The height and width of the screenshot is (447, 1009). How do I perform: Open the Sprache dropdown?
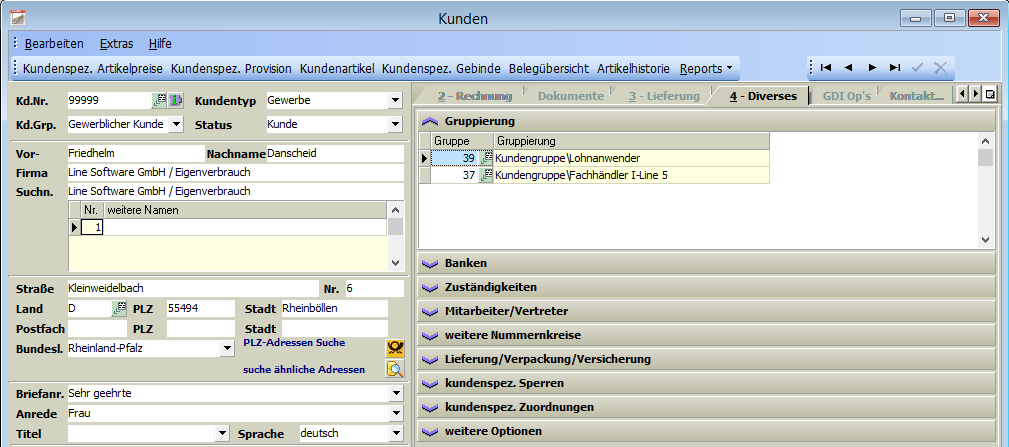point(395,433)
